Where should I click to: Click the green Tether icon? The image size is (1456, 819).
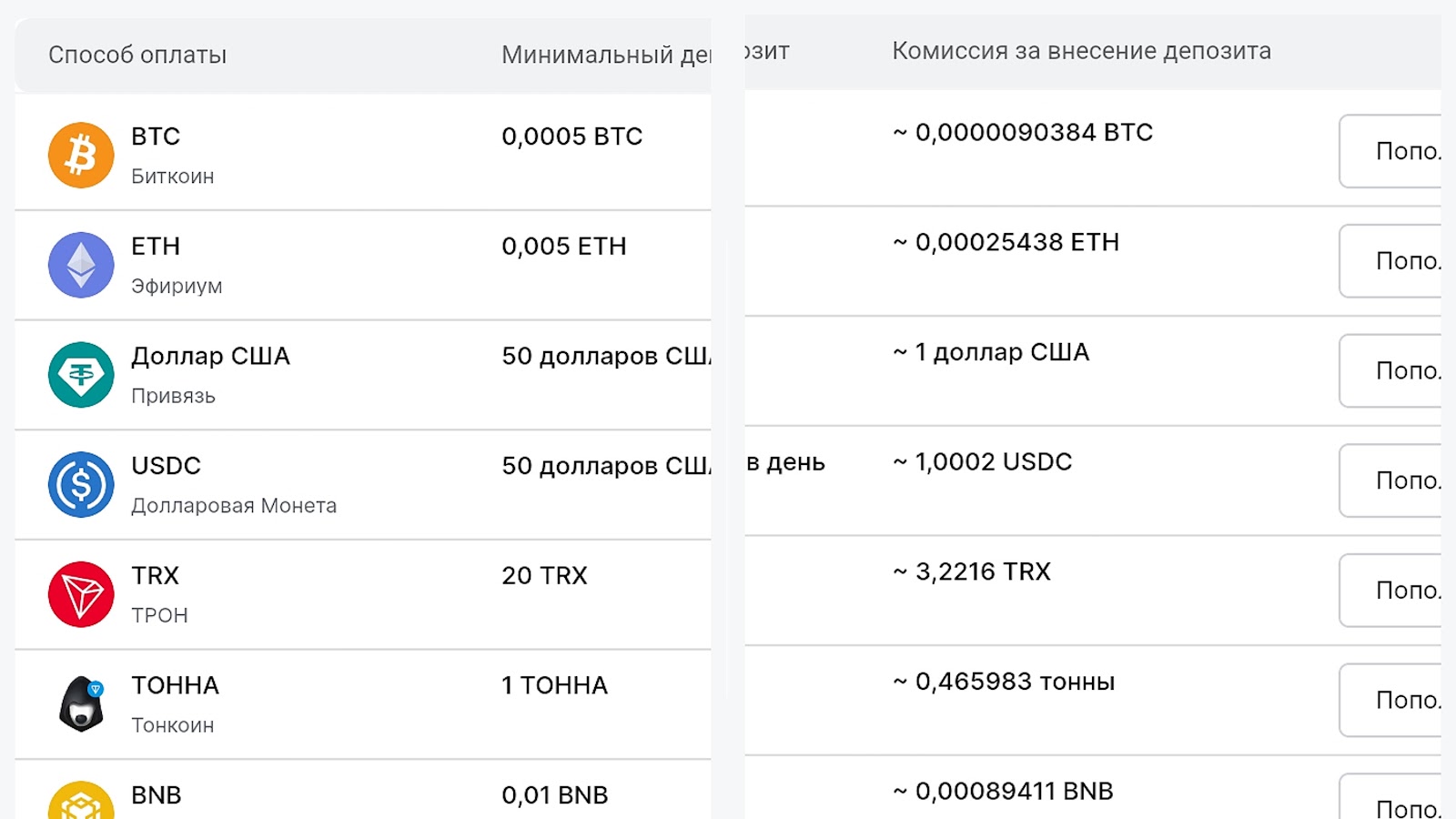pyautogui.click(x=81, y=375)
